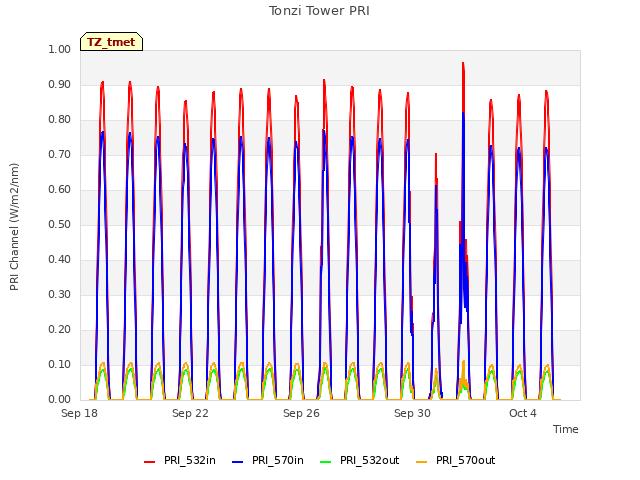Image resolution: width=640 pixels, height=480 pixels.
Task: Click the 0.60 y-axis tick label
Action: [x=60, y=189]
